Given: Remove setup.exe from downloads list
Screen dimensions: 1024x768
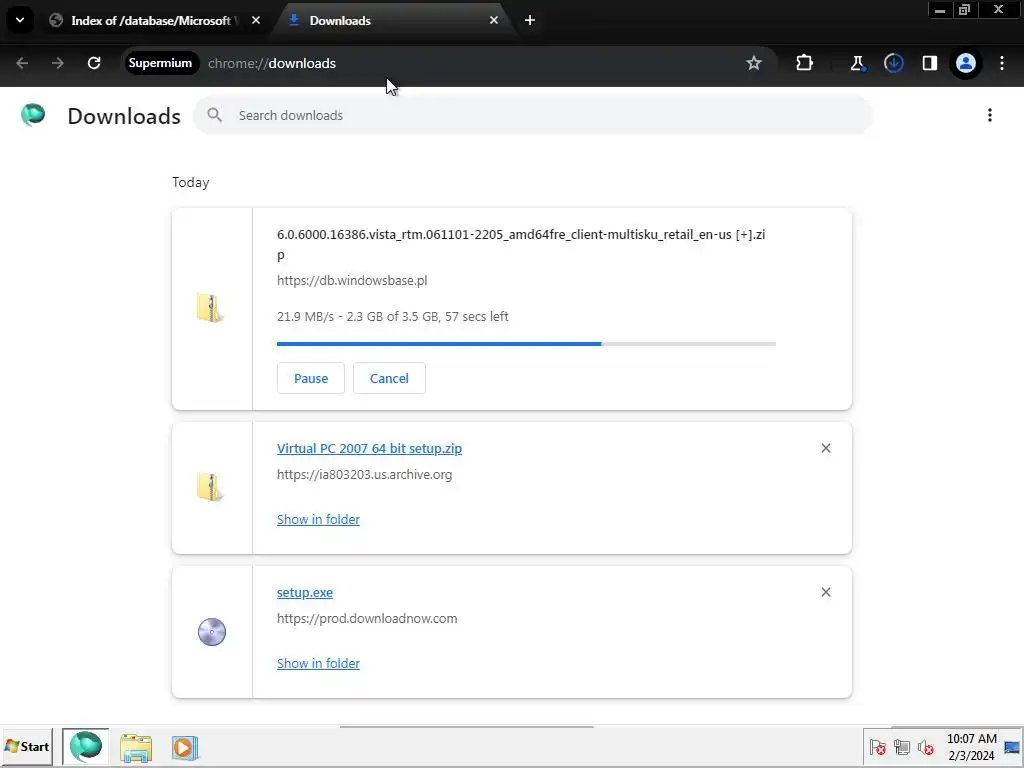Looking at the screenshot, I should pyautogui.click(x=826, y=592).
